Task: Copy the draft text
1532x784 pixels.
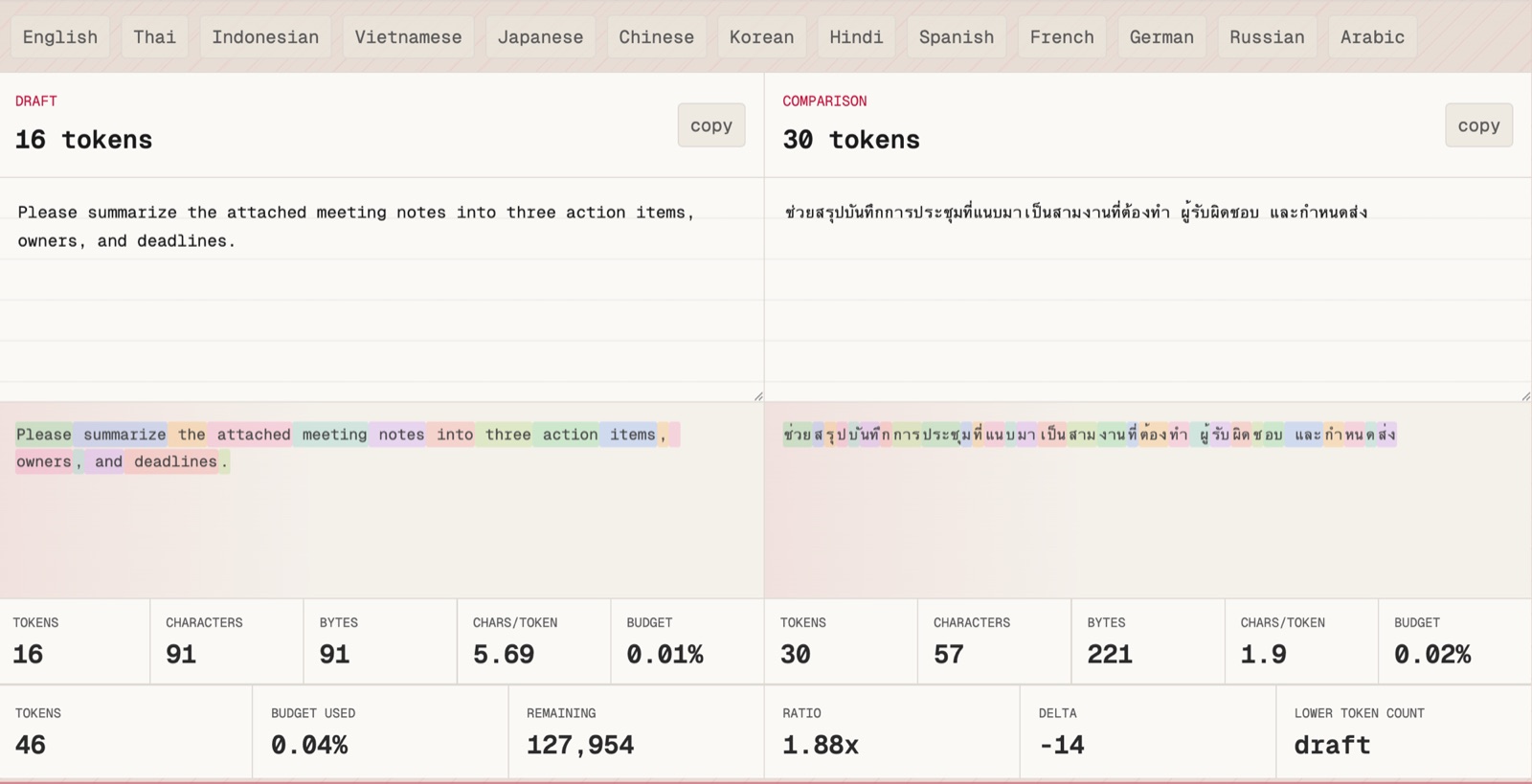Action: (x=711, y=125)
